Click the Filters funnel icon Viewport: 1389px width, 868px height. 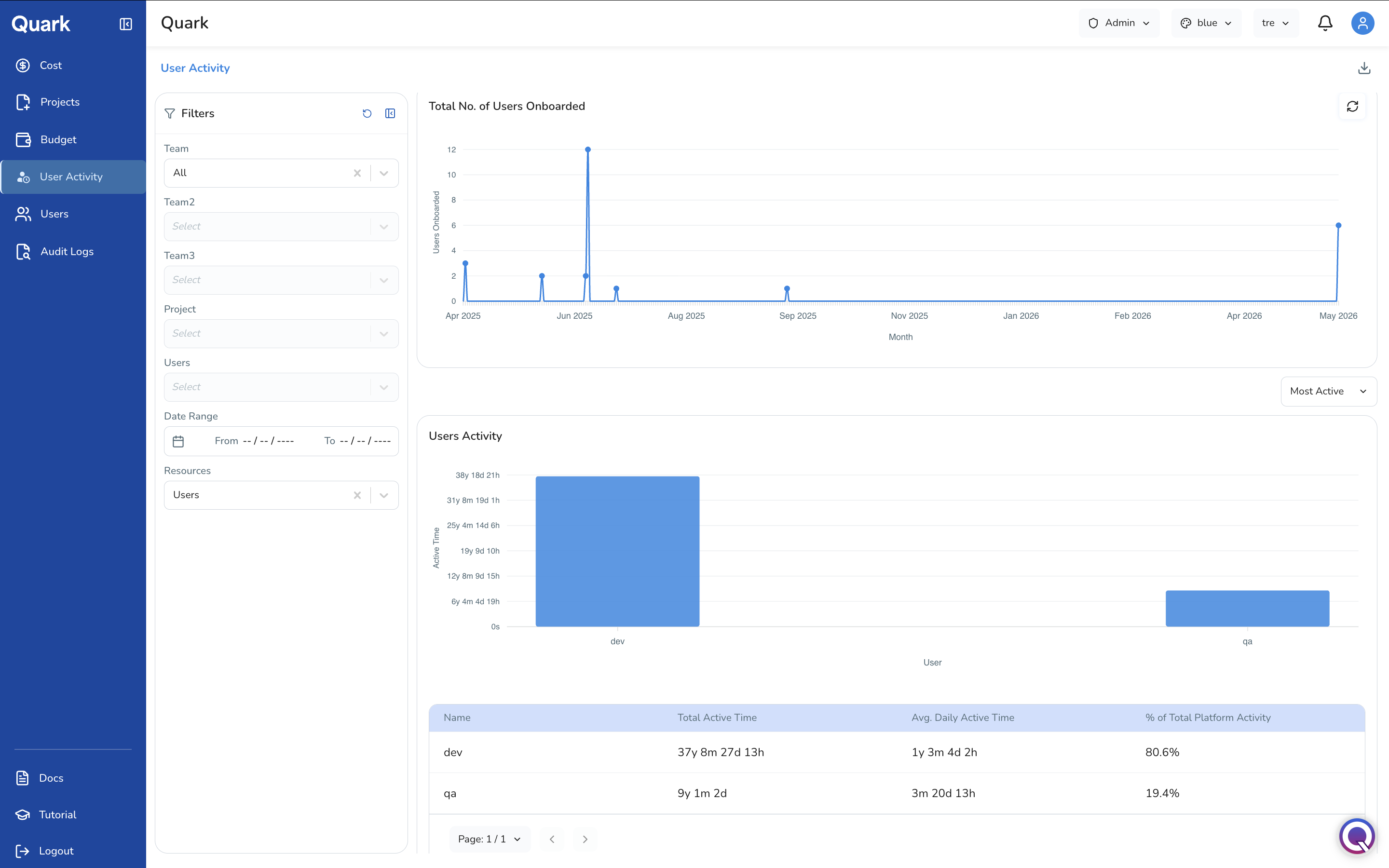pos(170,114)
